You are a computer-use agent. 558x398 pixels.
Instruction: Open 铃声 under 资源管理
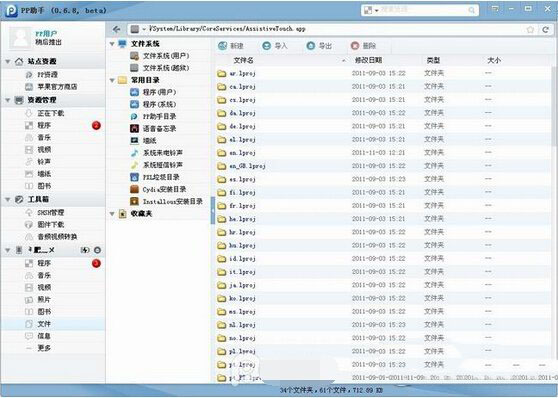[38, 162]
